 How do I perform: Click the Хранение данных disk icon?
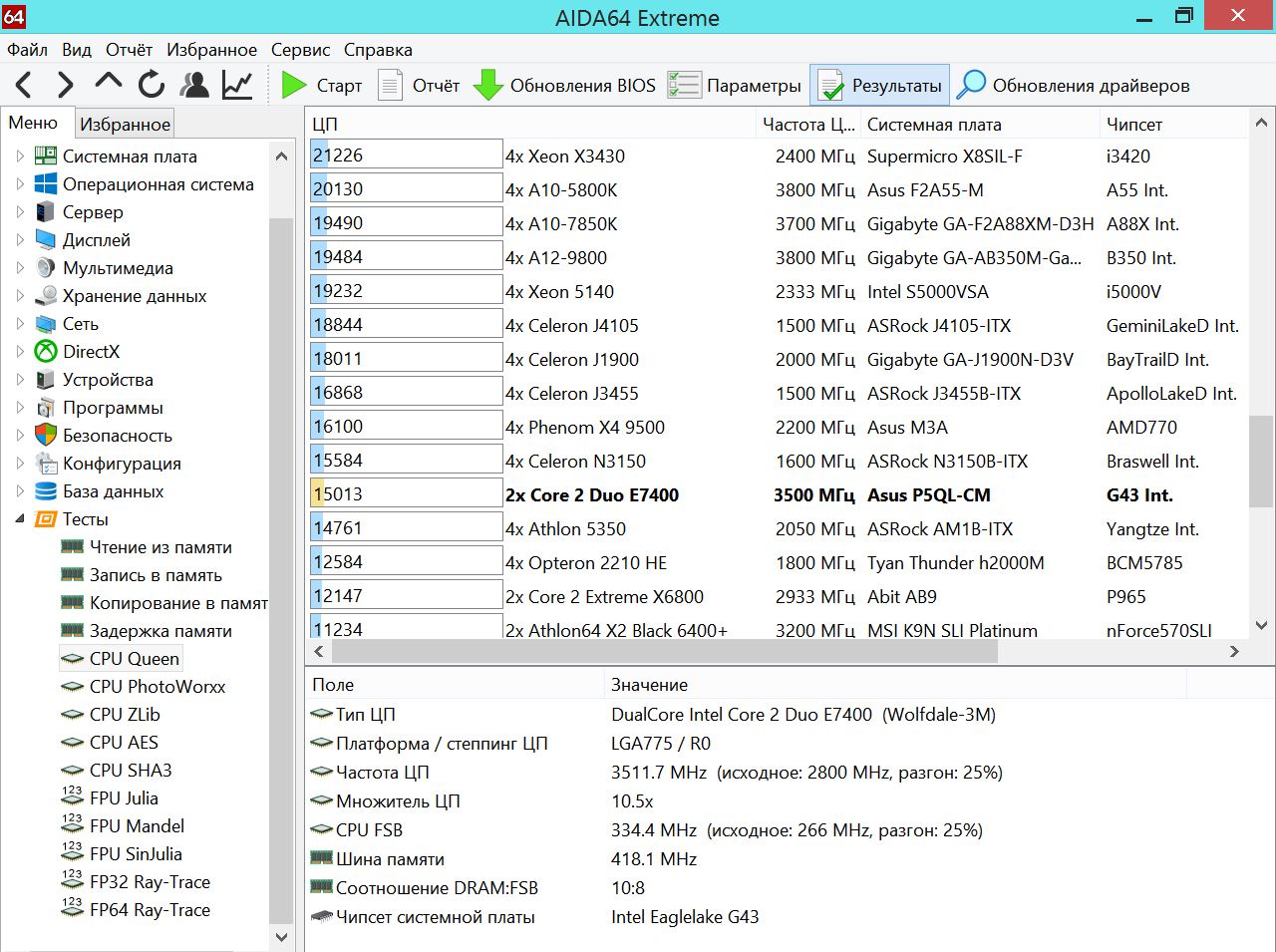[46, 296]
